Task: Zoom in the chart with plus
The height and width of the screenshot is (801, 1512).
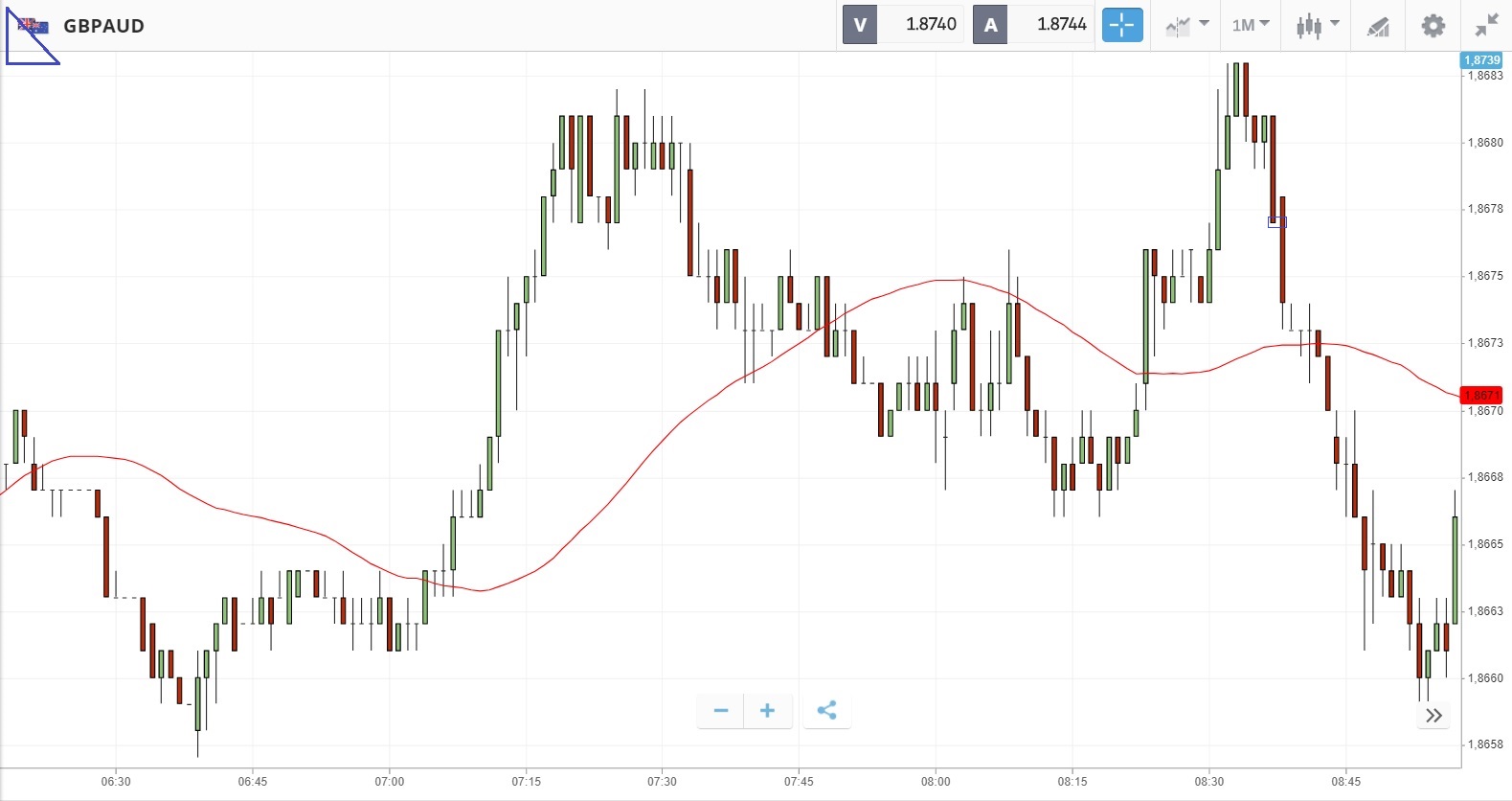Action: (767, 711)
